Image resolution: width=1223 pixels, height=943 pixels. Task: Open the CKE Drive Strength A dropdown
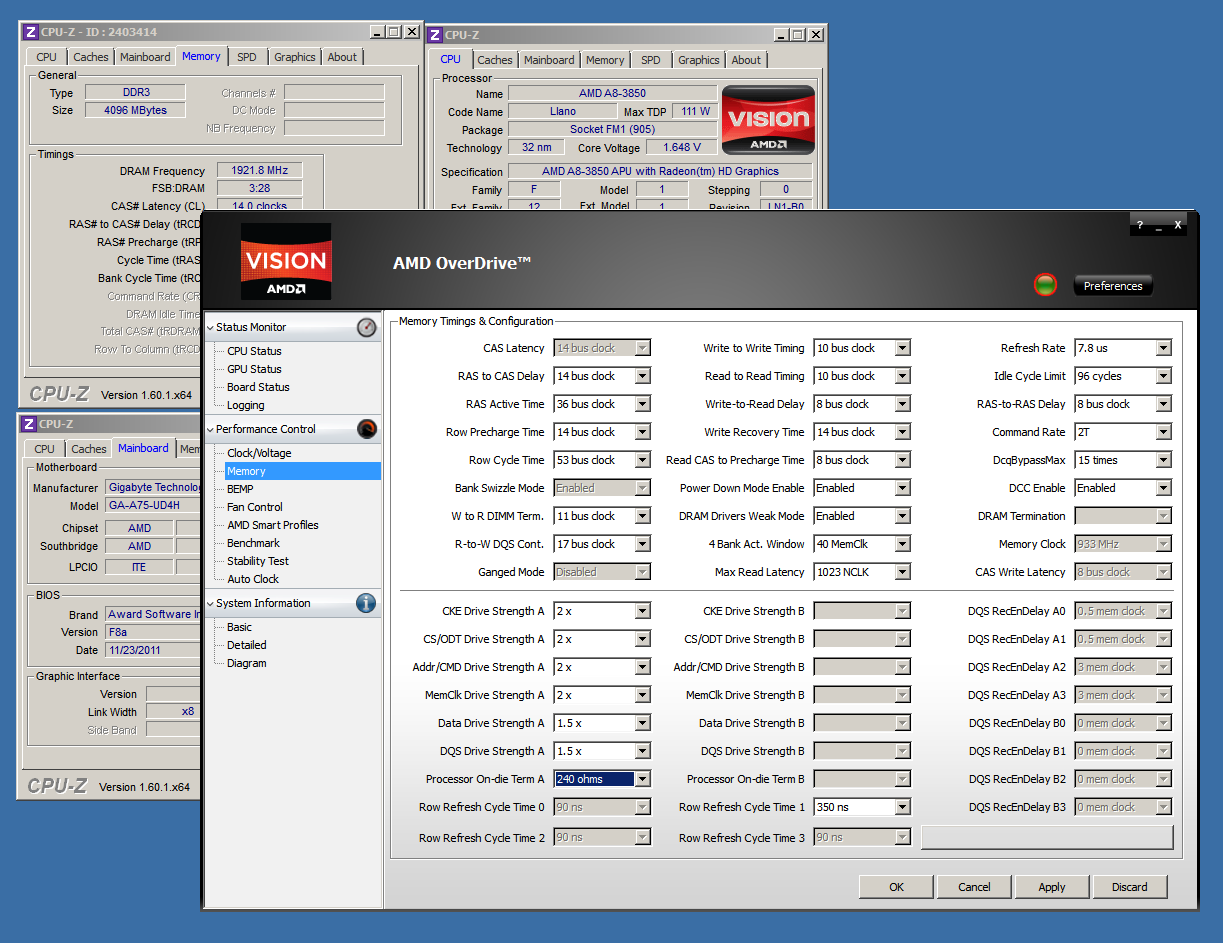pyautogui.click(x=642, y=611)
